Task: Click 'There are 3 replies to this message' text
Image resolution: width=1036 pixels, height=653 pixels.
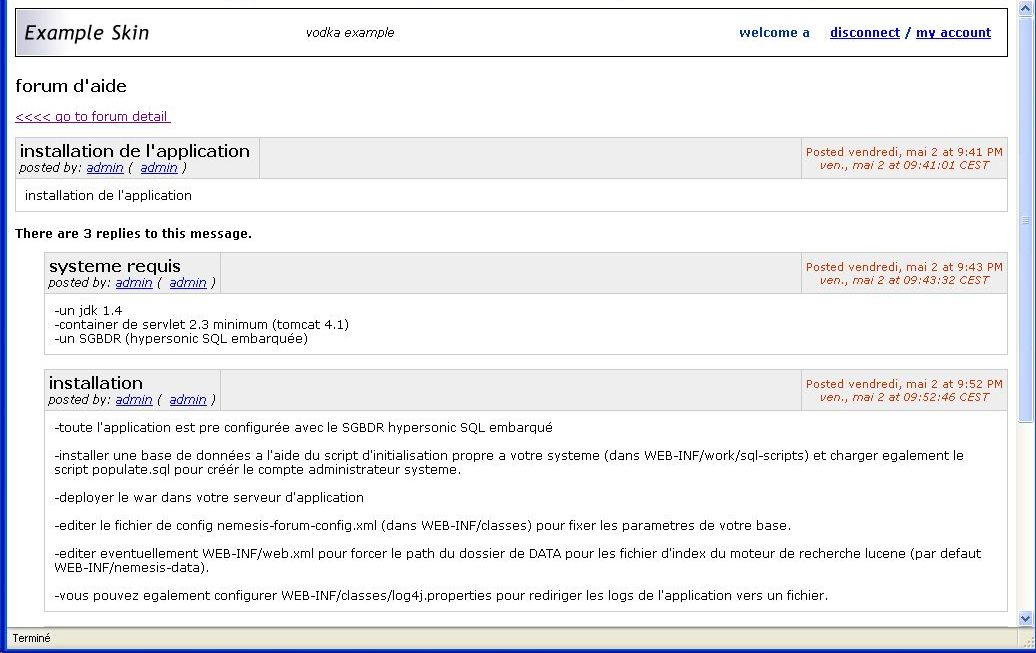Action: tap(133, 233)
